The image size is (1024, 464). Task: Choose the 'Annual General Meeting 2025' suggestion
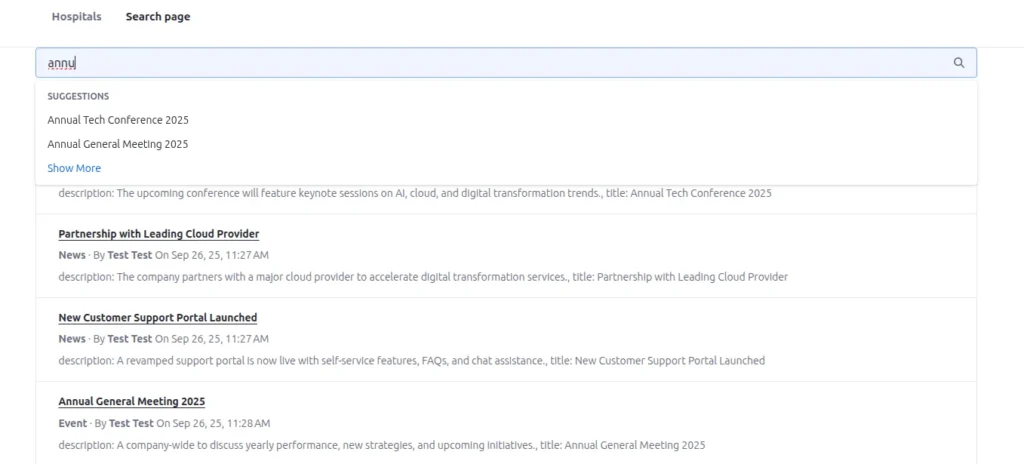(x=118, y=144)
